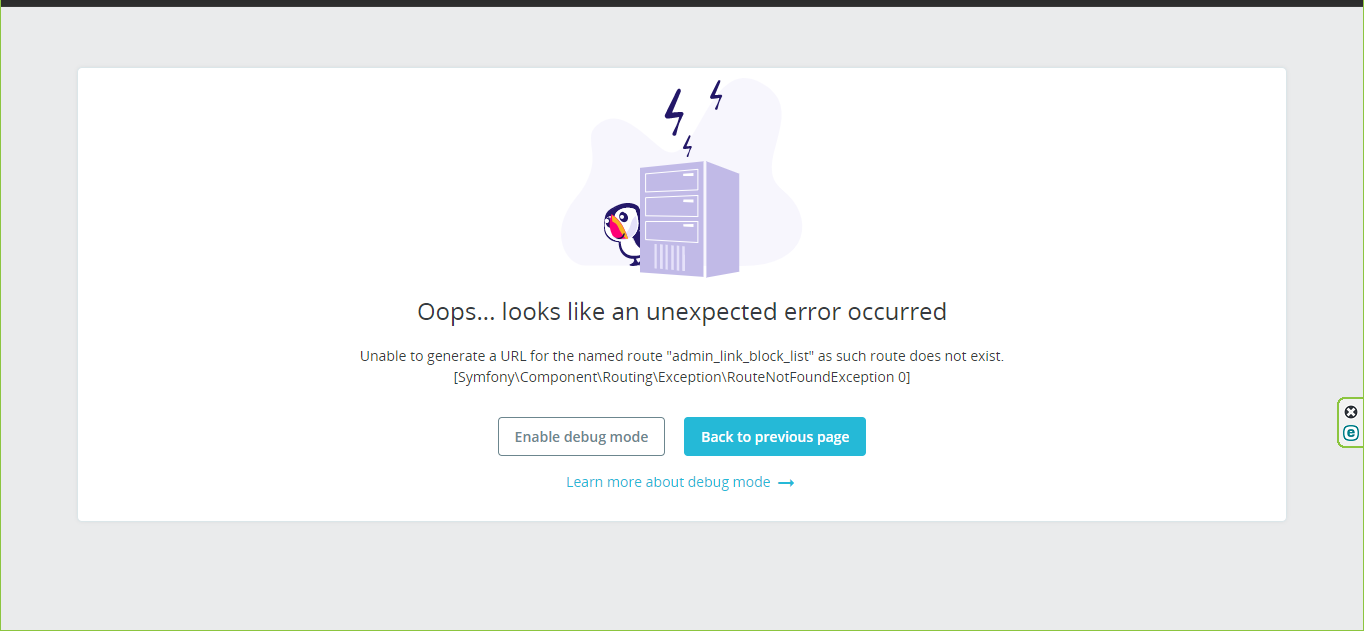Click the large lightning bolt above the server
Image resolution: width=1364 pixels, height=631 pixels.
coord(675,112)
